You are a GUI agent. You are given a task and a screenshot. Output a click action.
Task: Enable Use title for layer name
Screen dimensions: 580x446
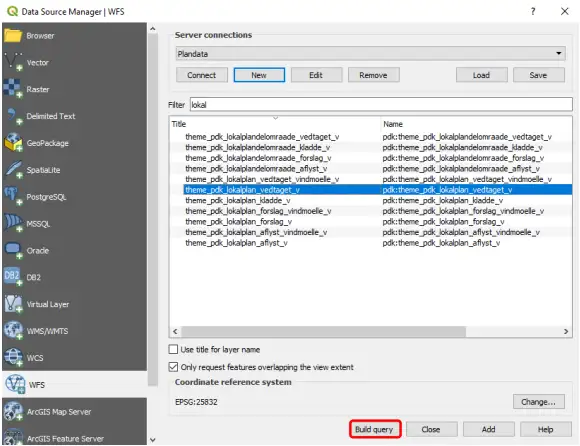pyautogui.click(x=173, y=349)
